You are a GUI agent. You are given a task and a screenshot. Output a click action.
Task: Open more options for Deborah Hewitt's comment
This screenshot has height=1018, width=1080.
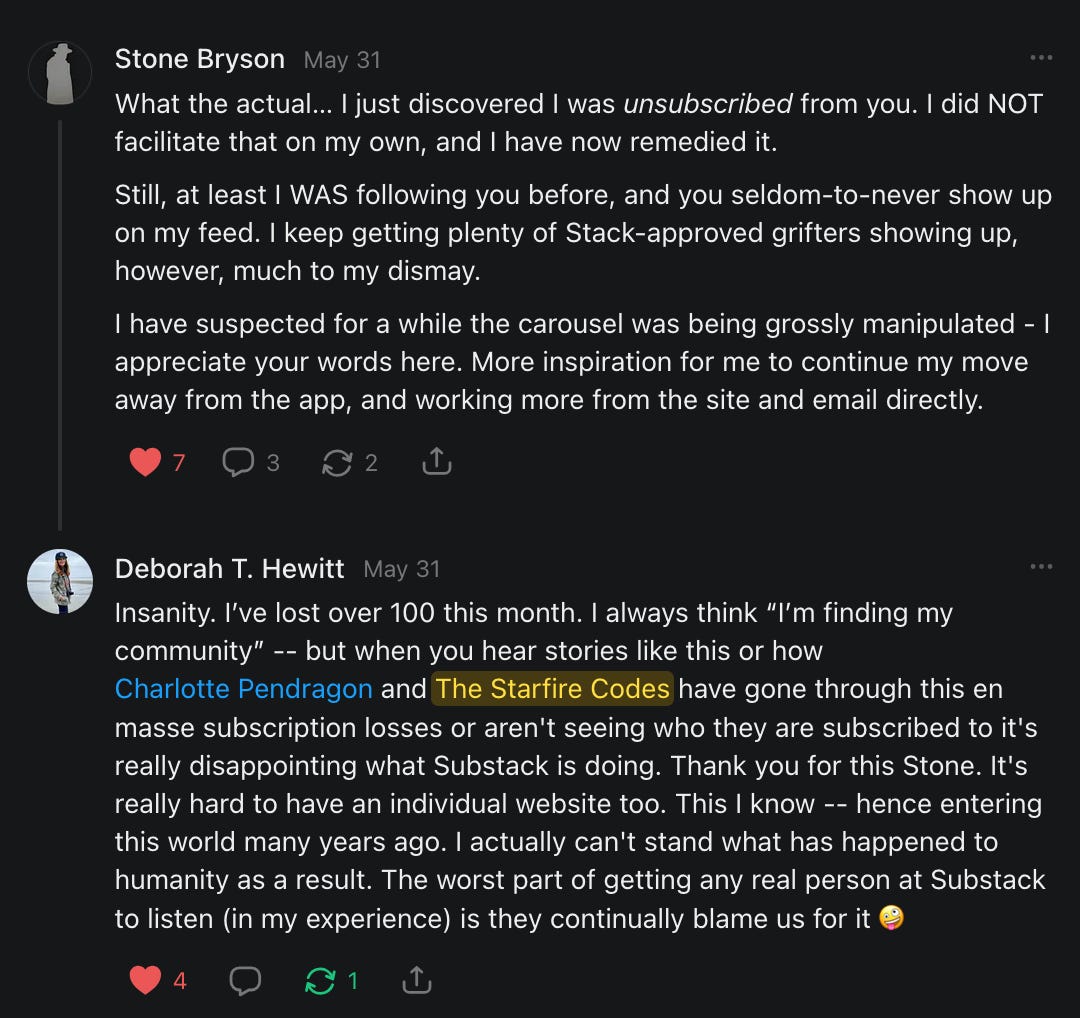(1041, 568)
